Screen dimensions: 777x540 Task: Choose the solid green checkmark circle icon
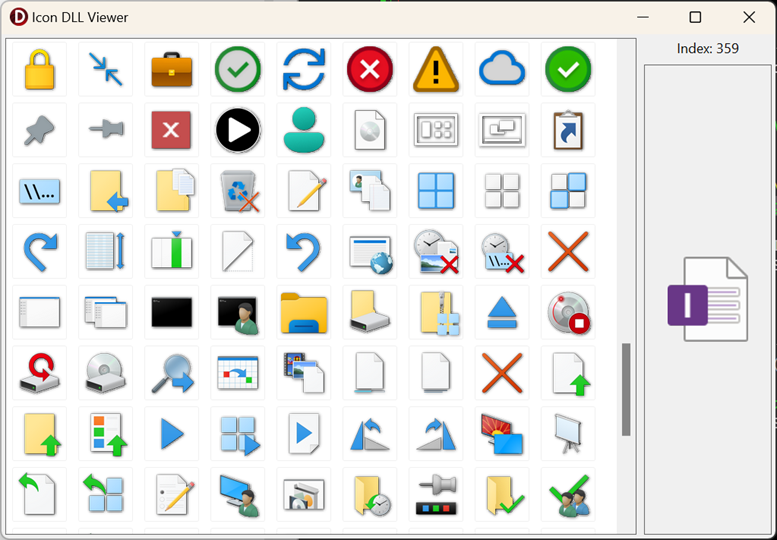(568, 69)
